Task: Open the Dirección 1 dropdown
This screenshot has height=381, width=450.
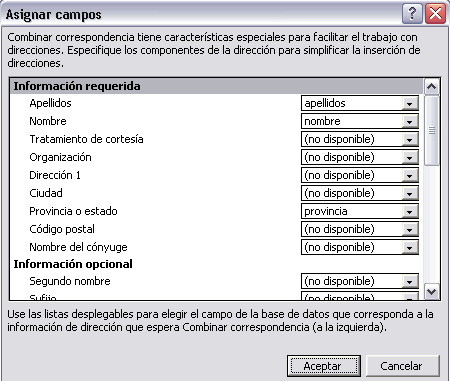Action: [x=409, y=175]
